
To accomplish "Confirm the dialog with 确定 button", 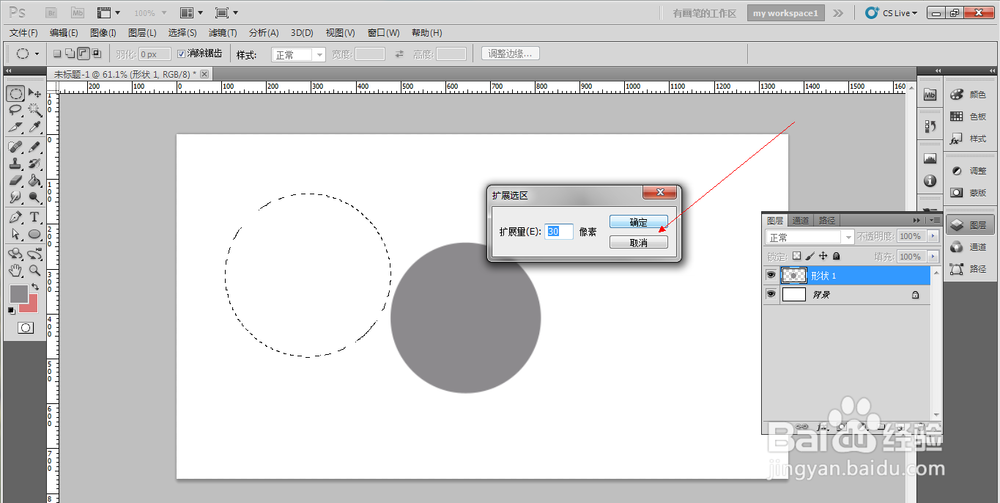I will 638,222.
